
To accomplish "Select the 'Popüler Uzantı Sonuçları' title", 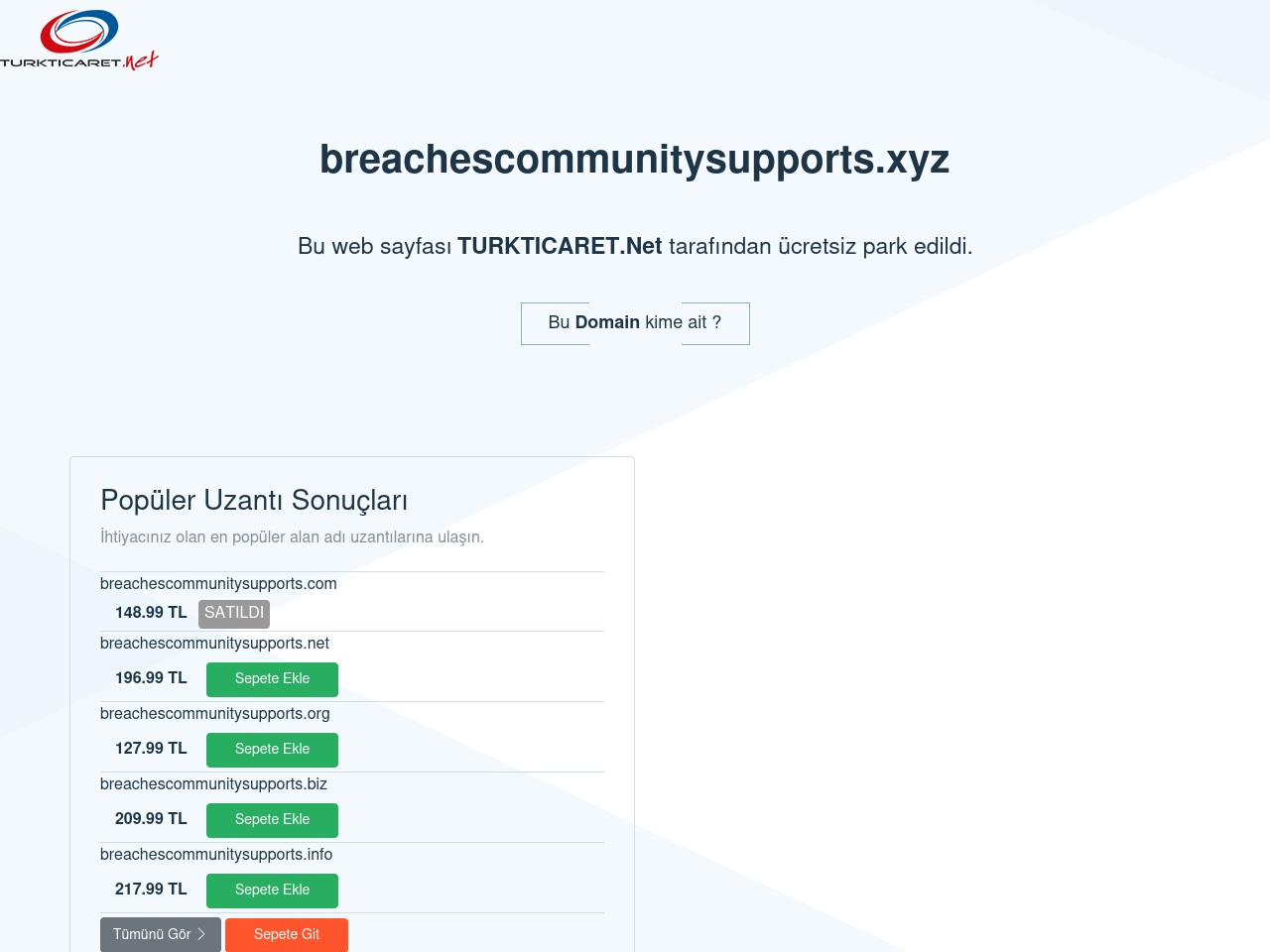I will 254,501.
